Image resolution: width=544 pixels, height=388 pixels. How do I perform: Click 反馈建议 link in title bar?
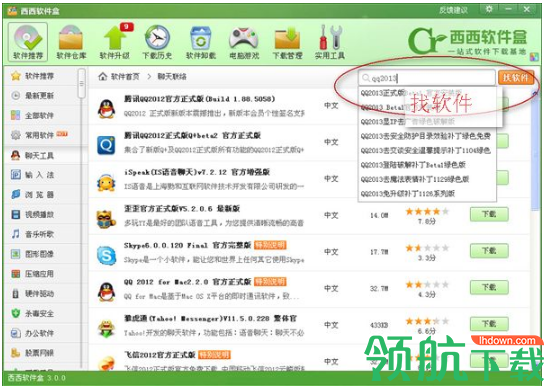click(453, 10)
